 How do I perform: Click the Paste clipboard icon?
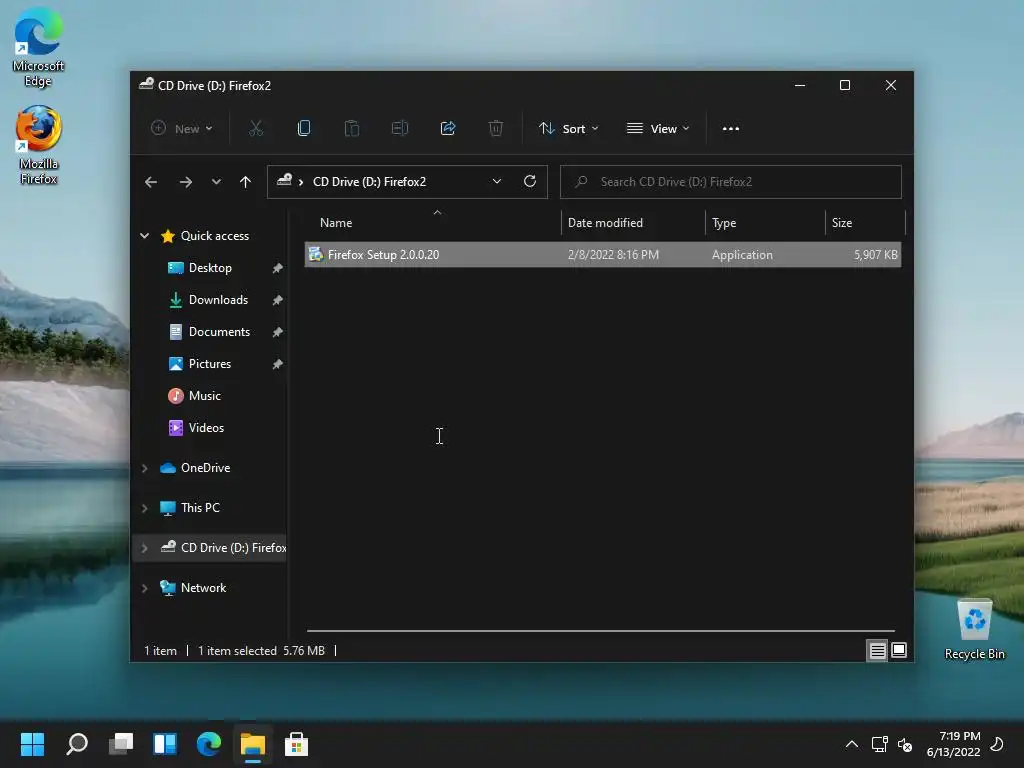pos(352,129)
